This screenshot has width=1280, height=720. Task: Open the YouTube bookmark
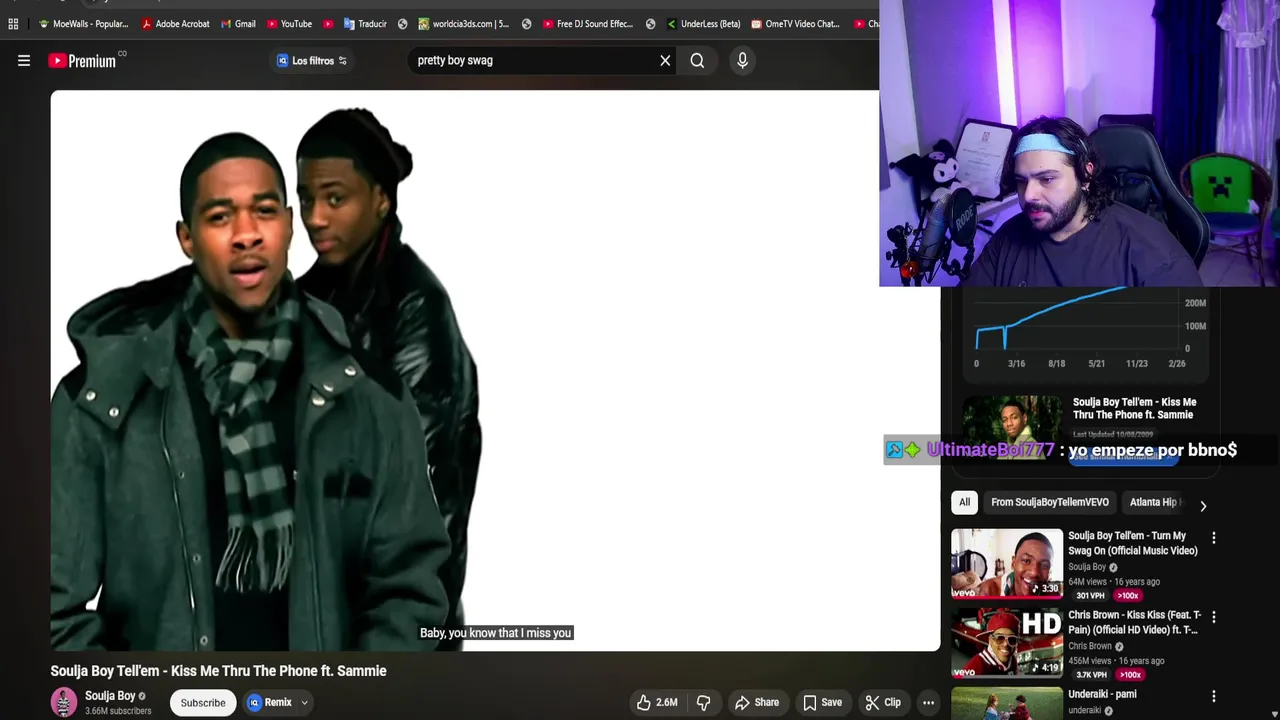tap(289, 24)
